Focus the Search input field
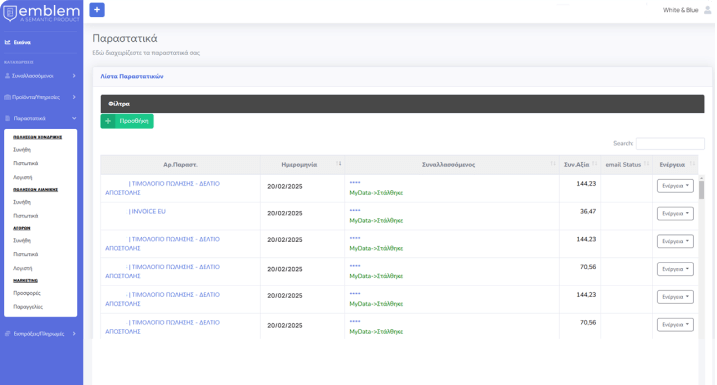Screen dimensions: 717x385 [670, 144]
